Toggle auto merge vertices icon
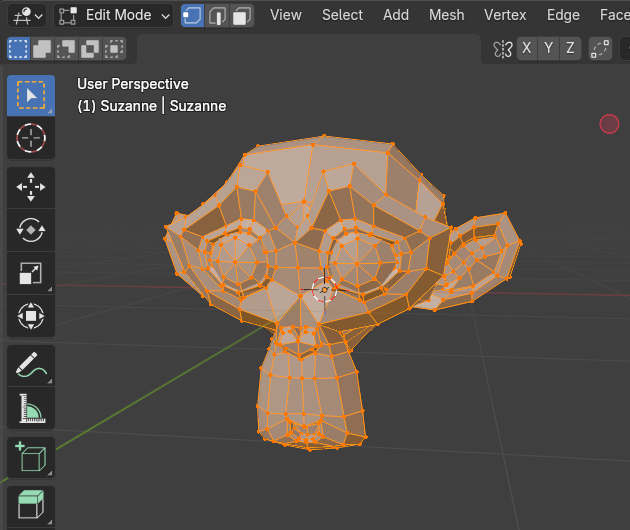The image size is (630, 530). click(600, 49)
